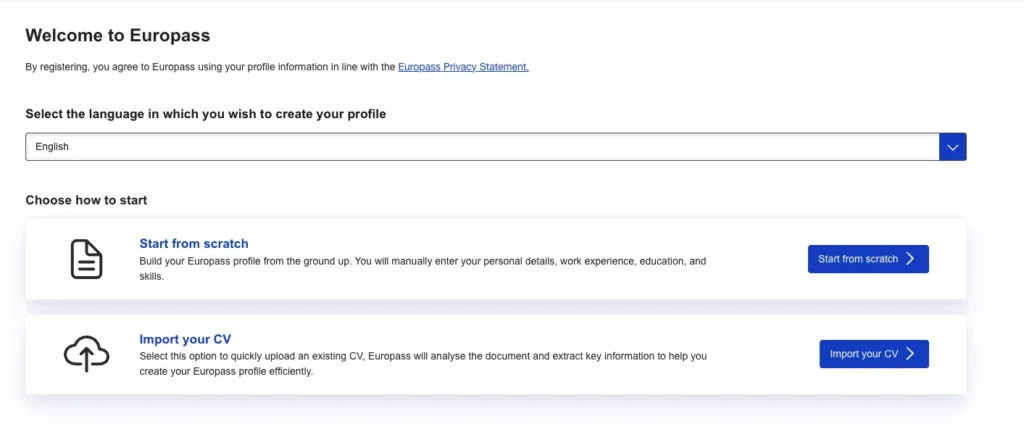
Task: Open the language list with blue dropdown arrow
Action: [x=953, y=147]
